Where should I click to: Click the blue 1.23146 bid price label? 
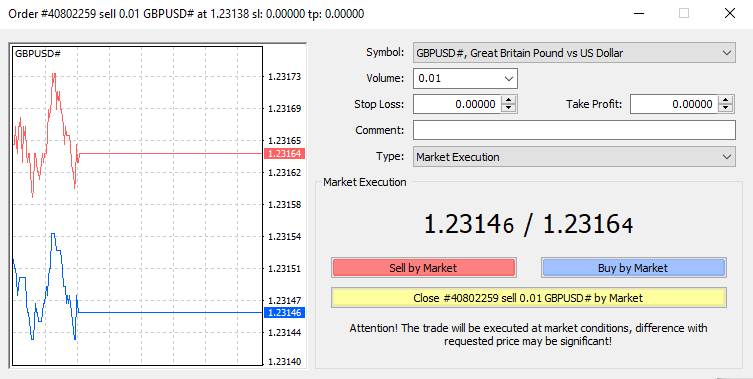point(284,313)
